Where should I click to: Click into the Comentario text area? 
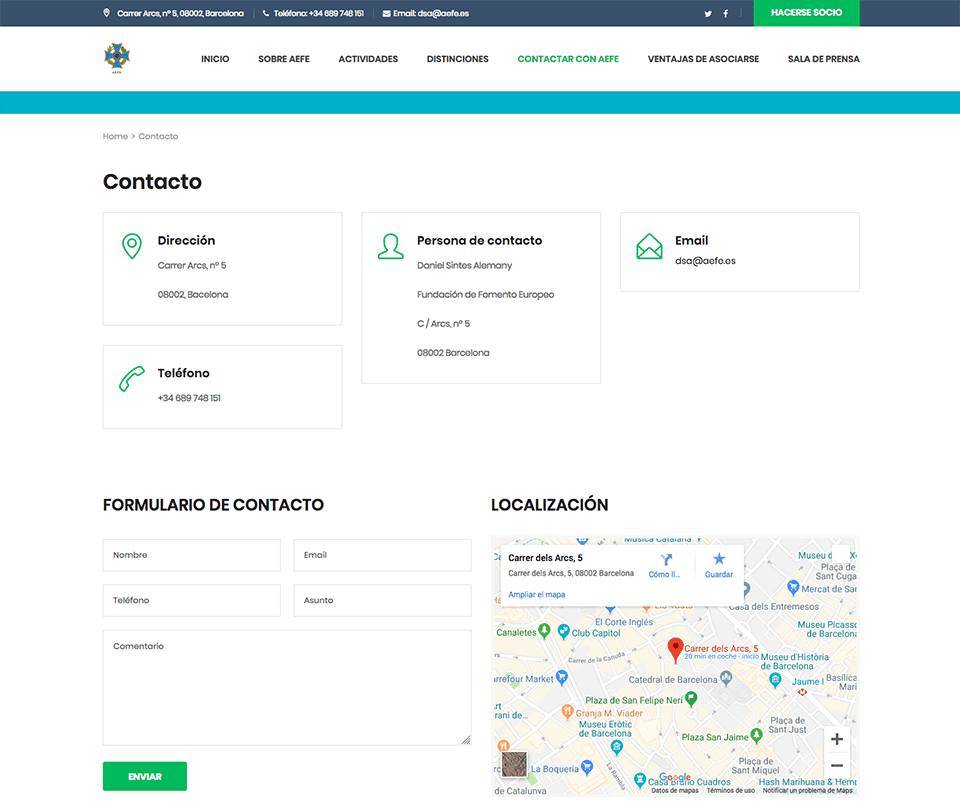[x=286, y=687]
